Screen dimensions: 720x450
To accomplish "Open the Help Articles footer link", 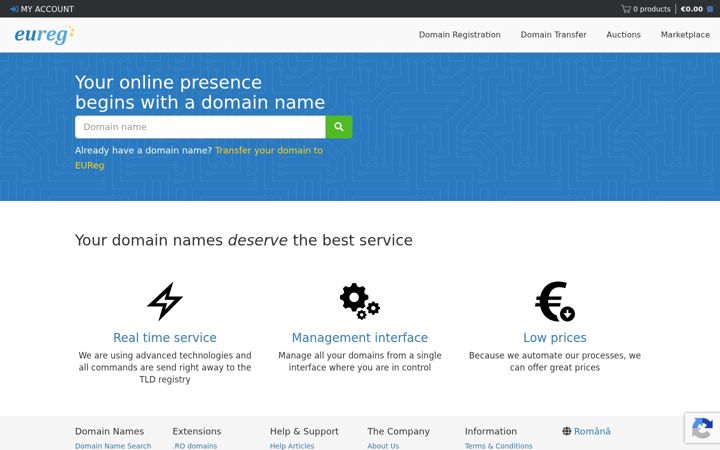I will (x=292, y=446).
